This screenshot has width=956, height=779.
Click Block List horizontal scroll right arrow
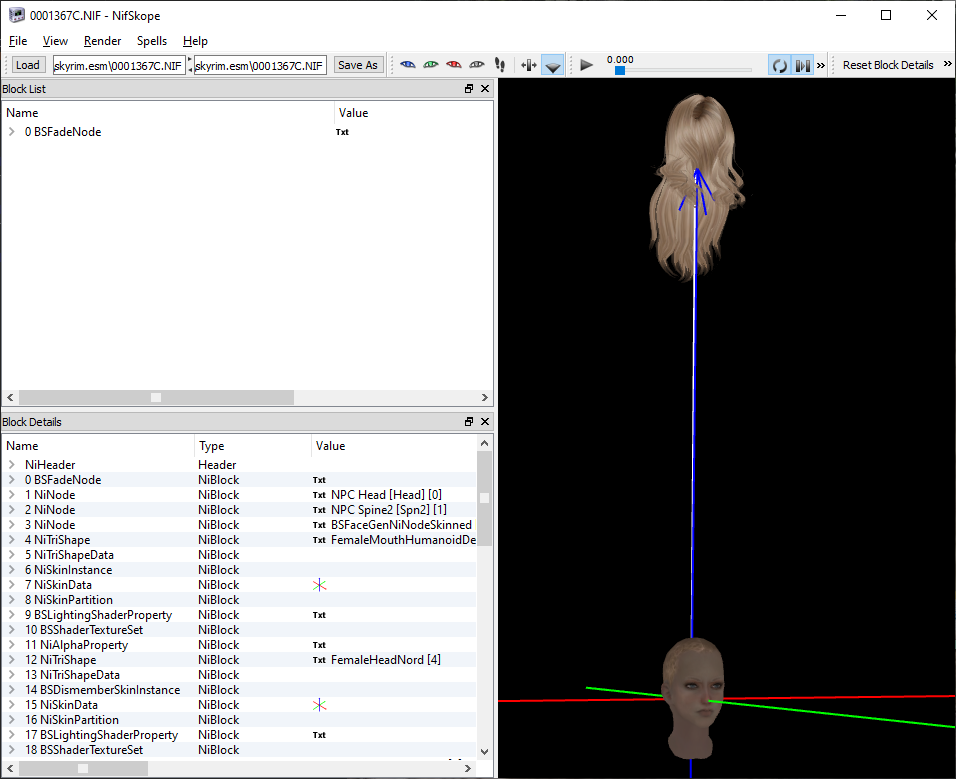click(485, 397)
